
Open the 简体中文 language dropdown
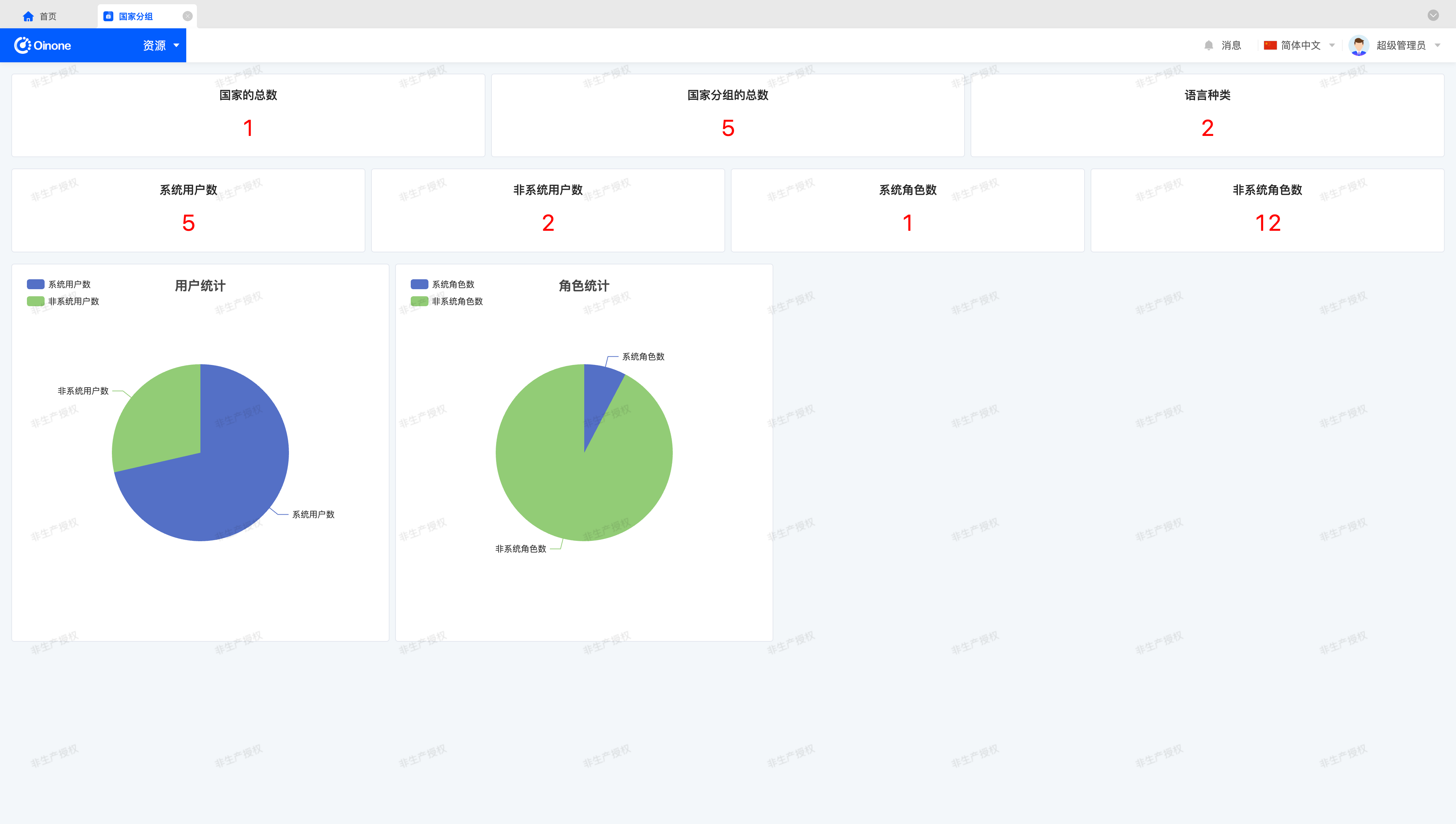[x=1331, y=45]
